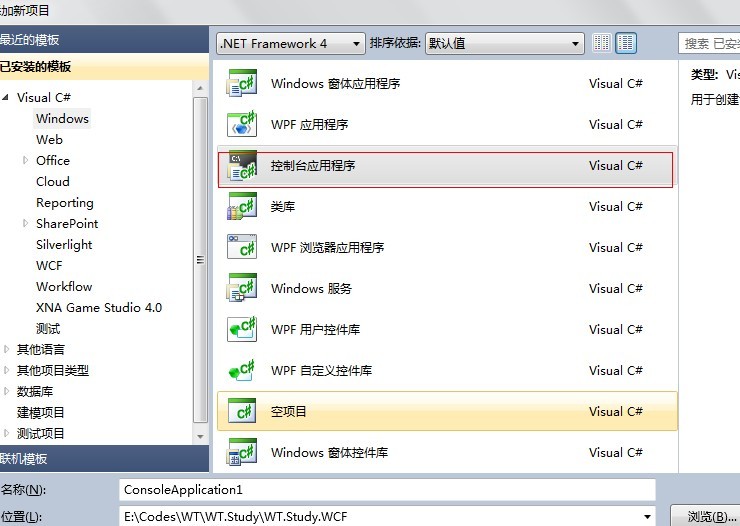740x526 pixels.
Task: Click the tree scrollbar up arrow
Action: [x=200, y=89]
